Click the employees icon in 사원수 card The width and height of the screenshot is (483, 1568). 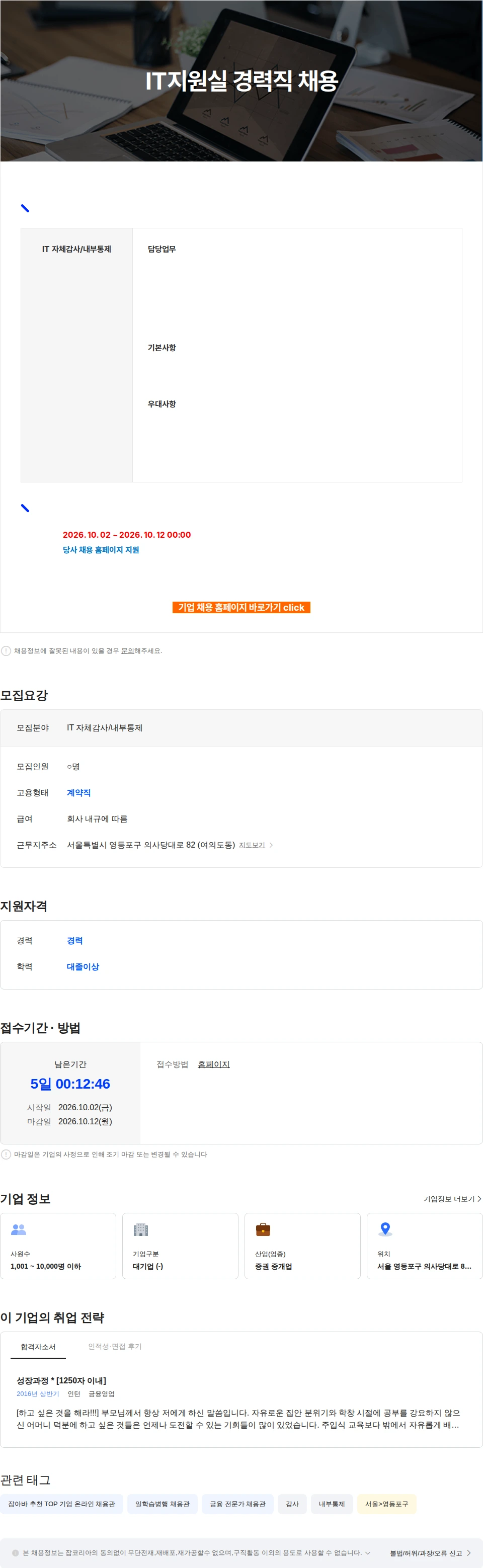19,1229
